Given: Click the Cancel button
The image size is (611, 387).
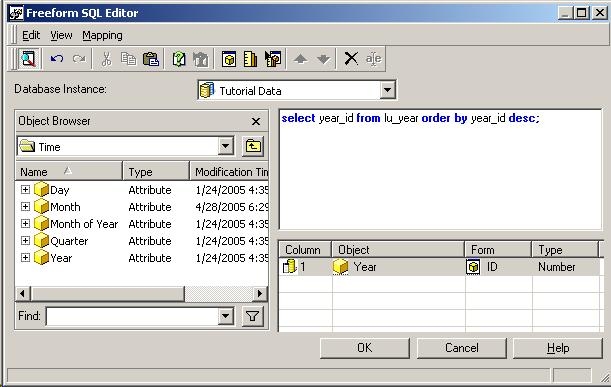Looking at the screenshot, I should coord(461,348).
